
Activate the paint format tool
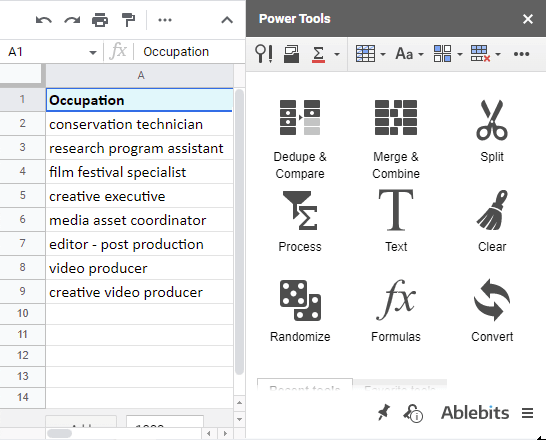128,20
